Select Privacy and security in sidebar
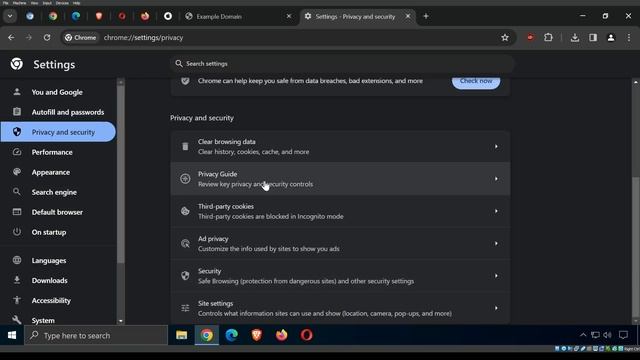The height and width of the screenshot is (360, 640). (x=58, y=132)
